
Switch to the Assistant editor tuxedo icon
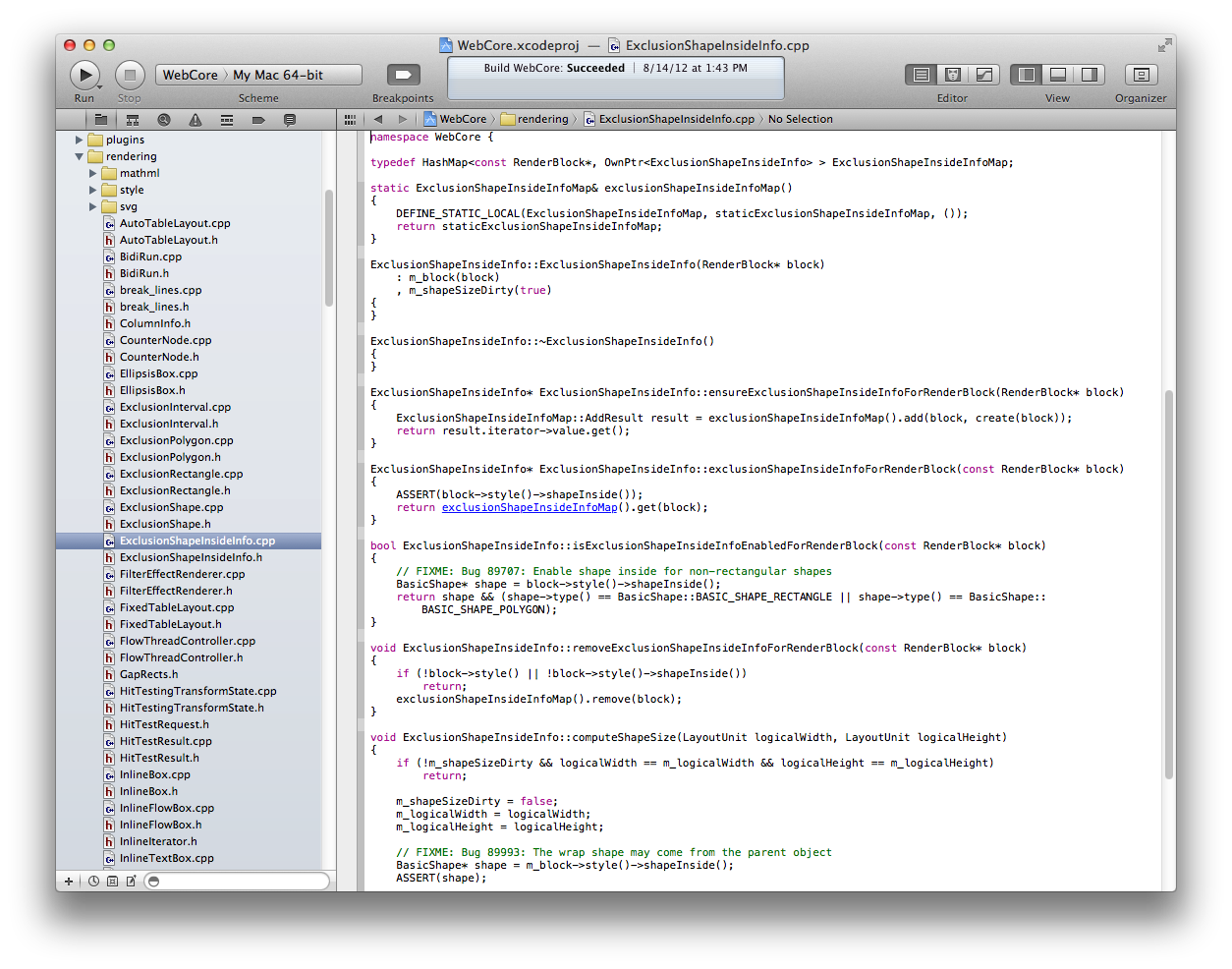click(x=953, y=74)
